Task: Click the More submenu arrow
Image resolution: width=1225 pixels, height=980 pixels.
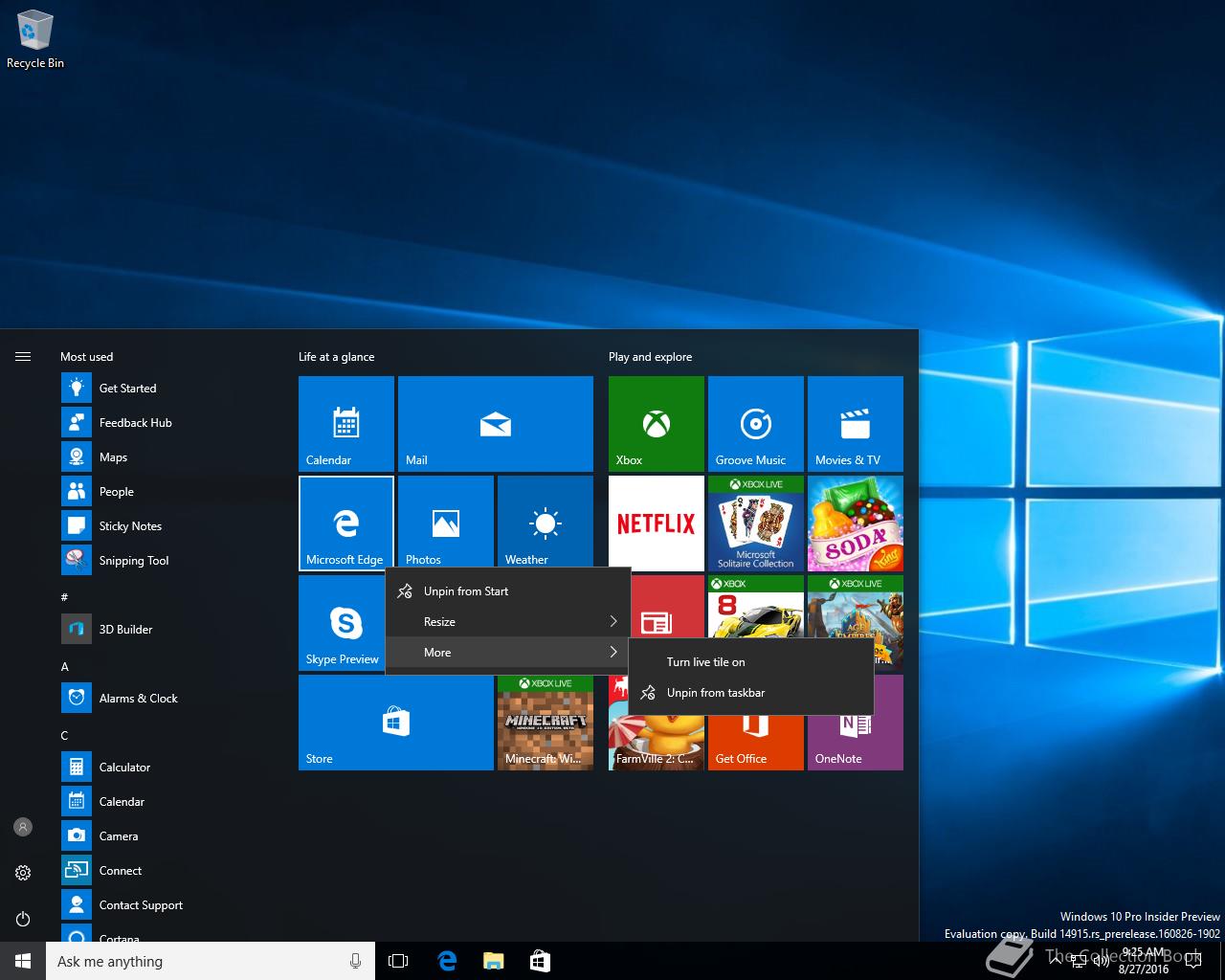Action: point(613,653)
